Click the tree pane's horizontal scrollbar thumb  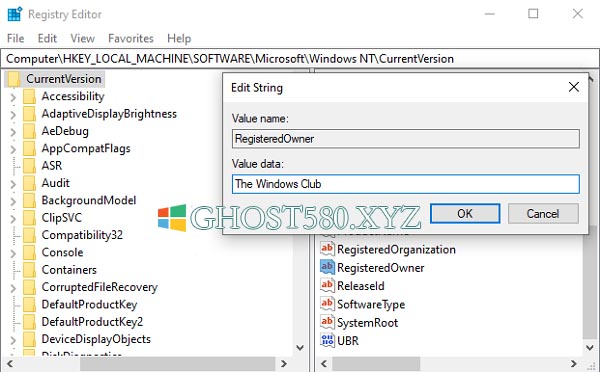[x=177, y=363]
